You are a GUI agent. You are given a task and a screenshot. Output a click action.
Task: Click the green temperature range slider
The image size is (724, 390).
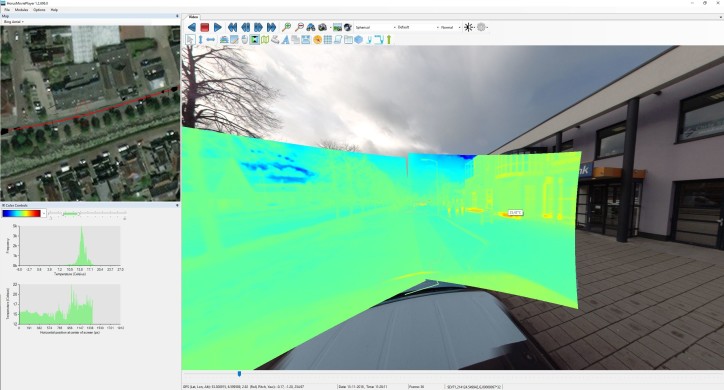[x=70, y=214]
